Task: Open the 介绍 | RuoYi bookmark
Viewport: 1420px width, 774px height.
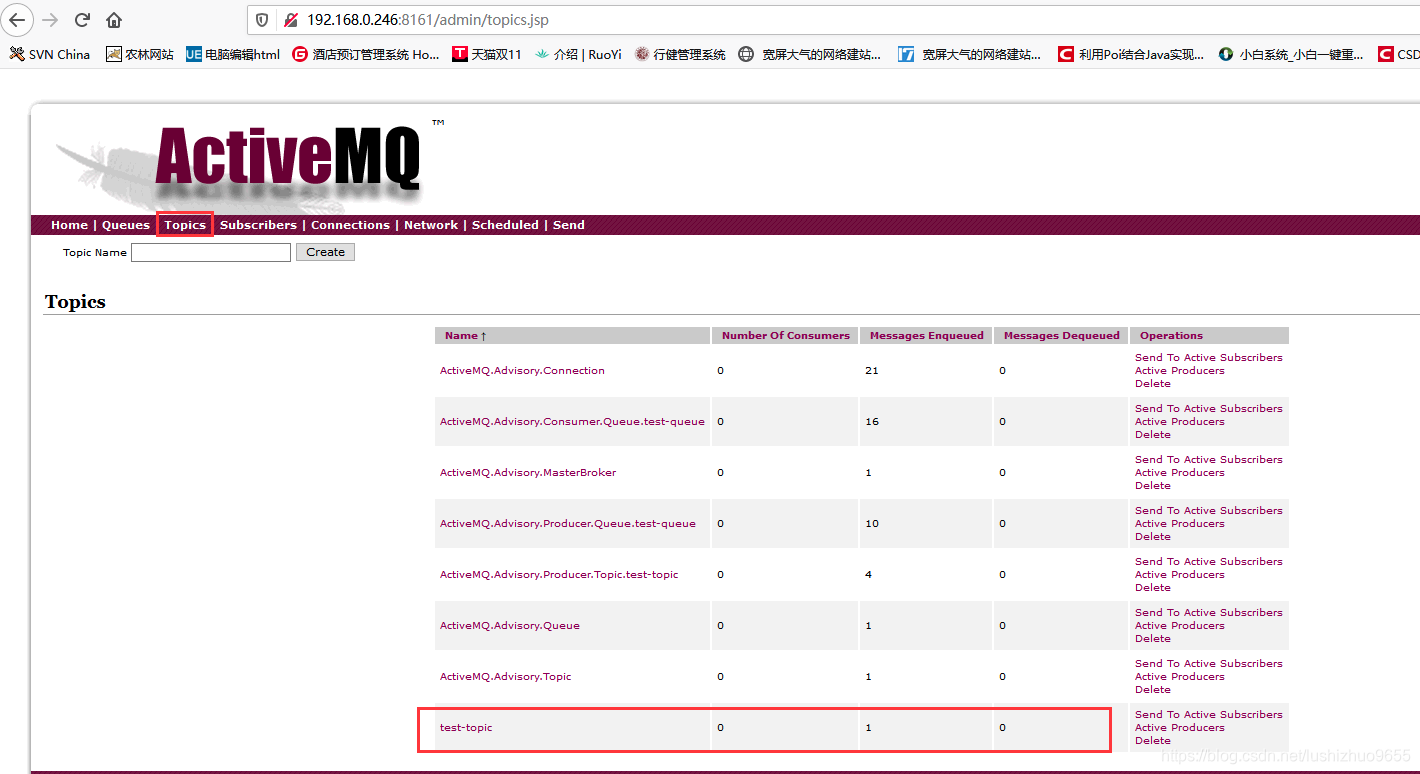Action: (578, 54)
